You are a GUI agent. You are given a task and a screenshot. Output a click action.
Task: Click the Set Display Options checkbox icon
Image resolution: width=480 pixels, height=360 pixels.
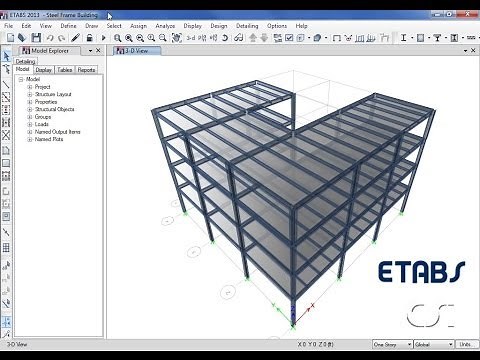(x=289, y=38)
